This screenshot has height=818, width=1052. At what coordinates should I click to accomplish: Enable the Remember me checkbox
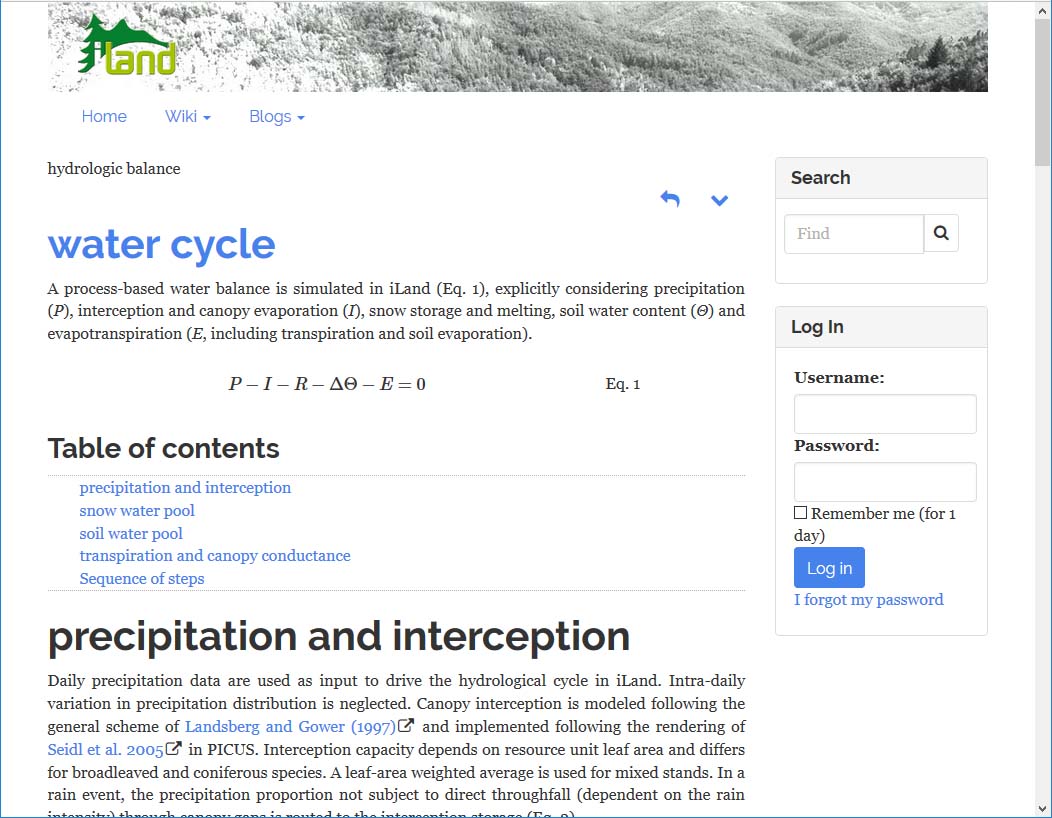[800, 513]
